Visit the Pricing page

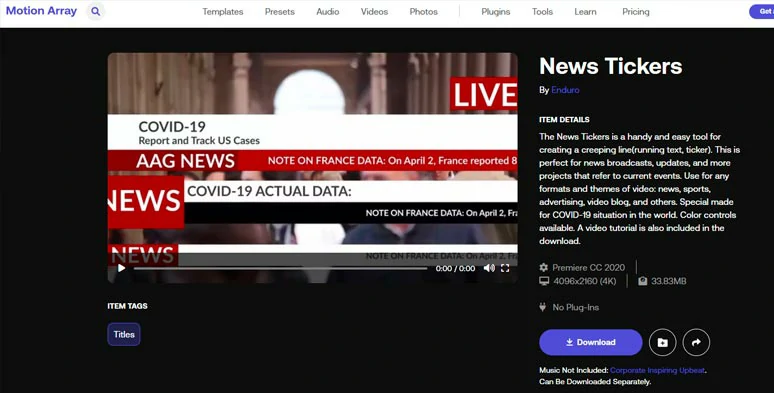click(636, 12)
